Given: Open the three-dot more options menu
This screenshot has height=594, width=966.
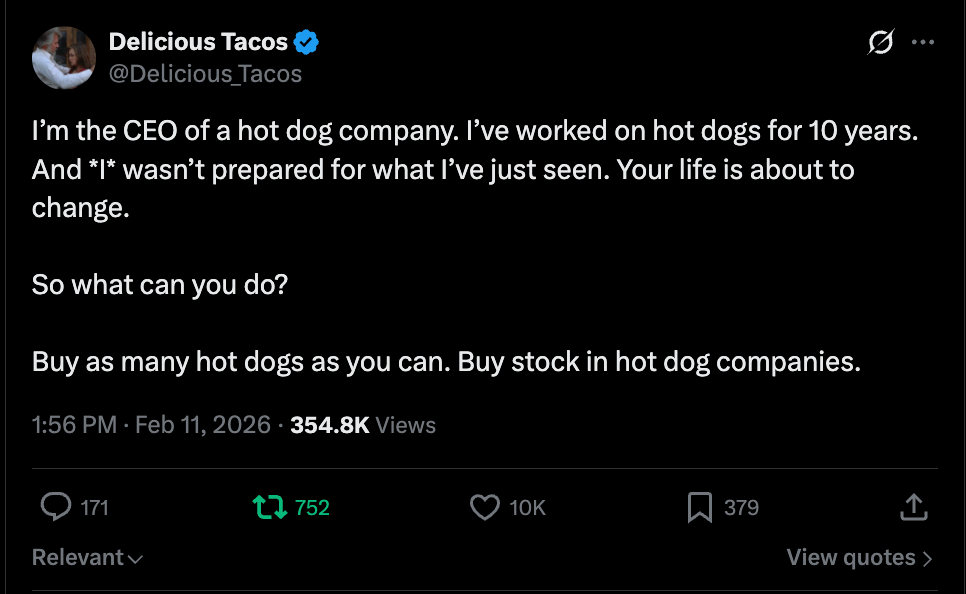Looking at the screenshot, I should 923,42.
